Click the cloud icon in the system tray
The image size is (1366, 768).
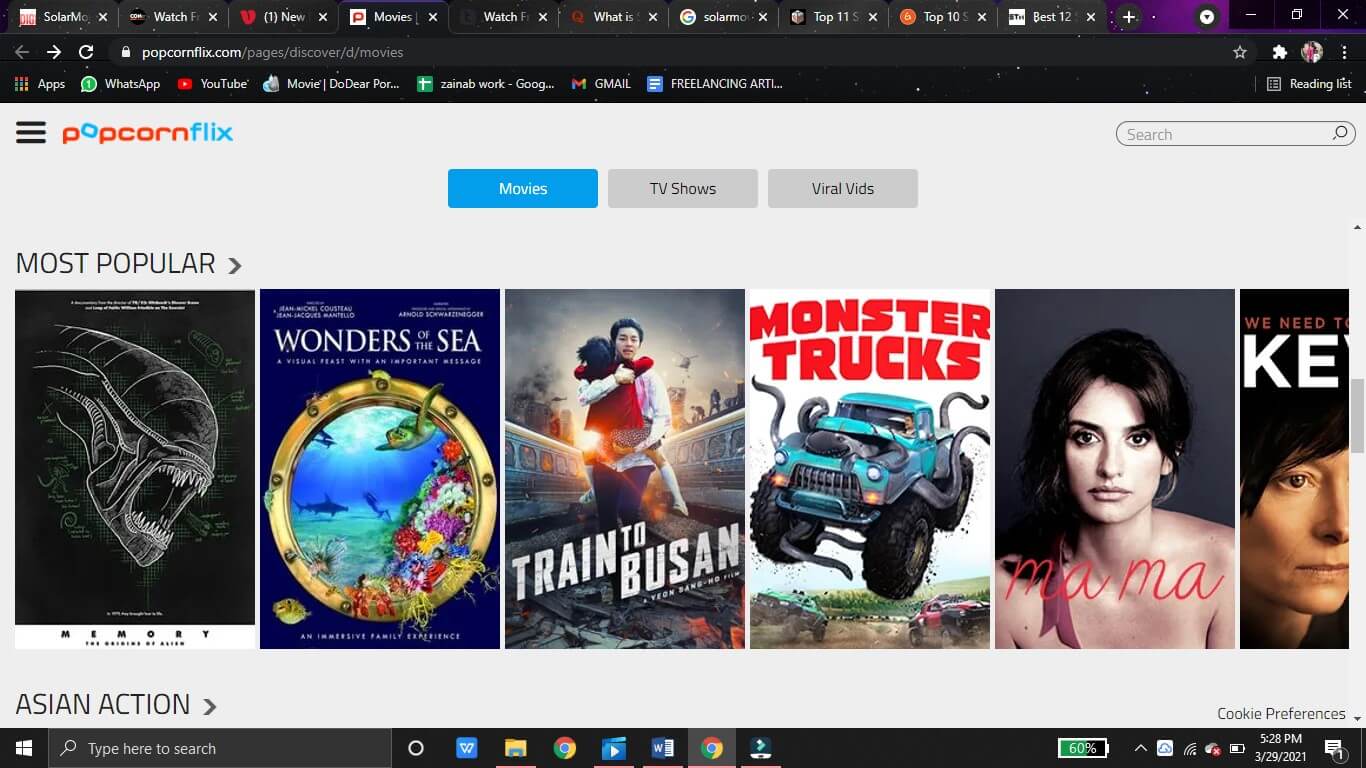coord(1165,748)
